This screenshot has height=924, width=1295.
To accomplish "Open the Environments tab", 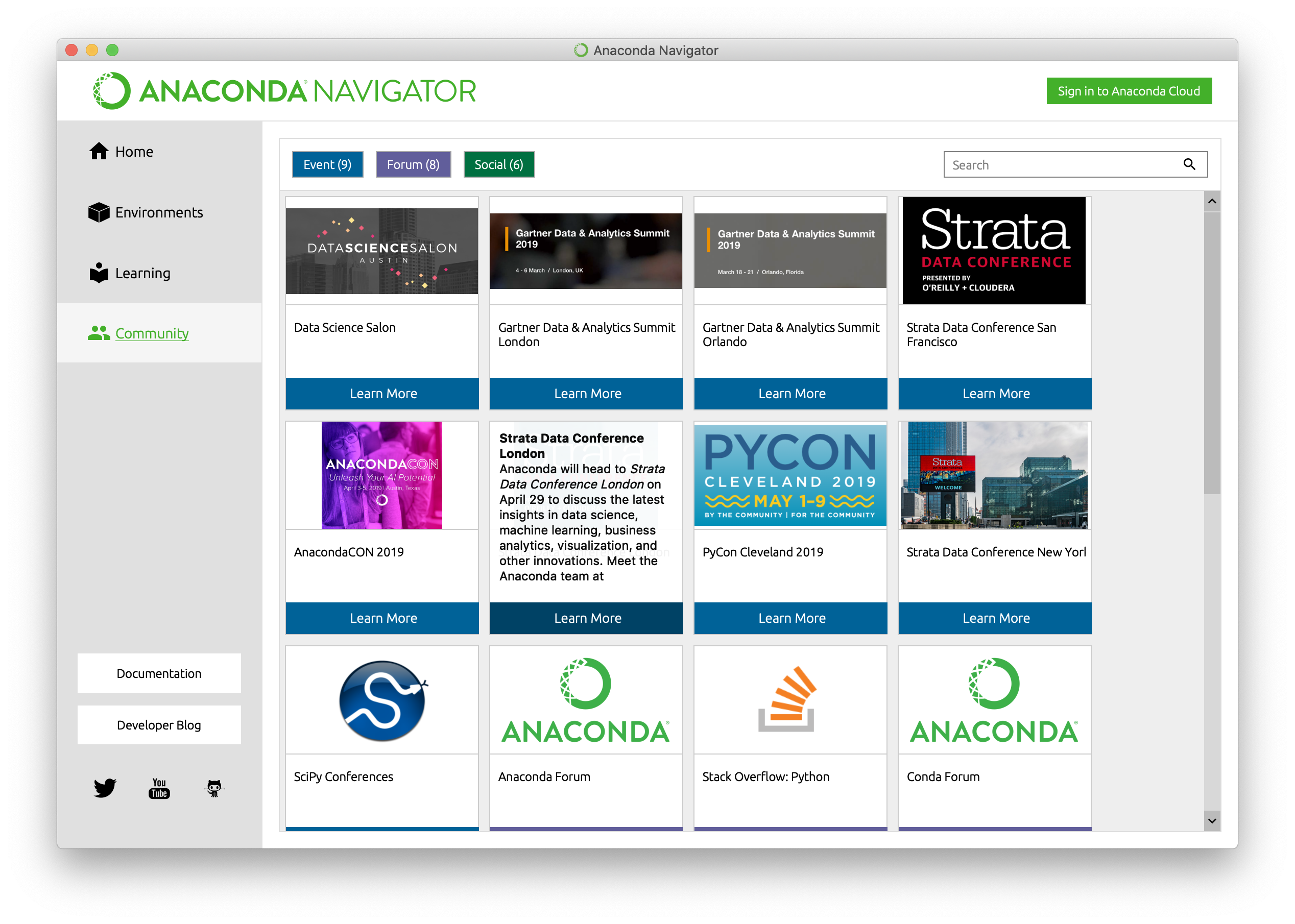I will point(159,212).
